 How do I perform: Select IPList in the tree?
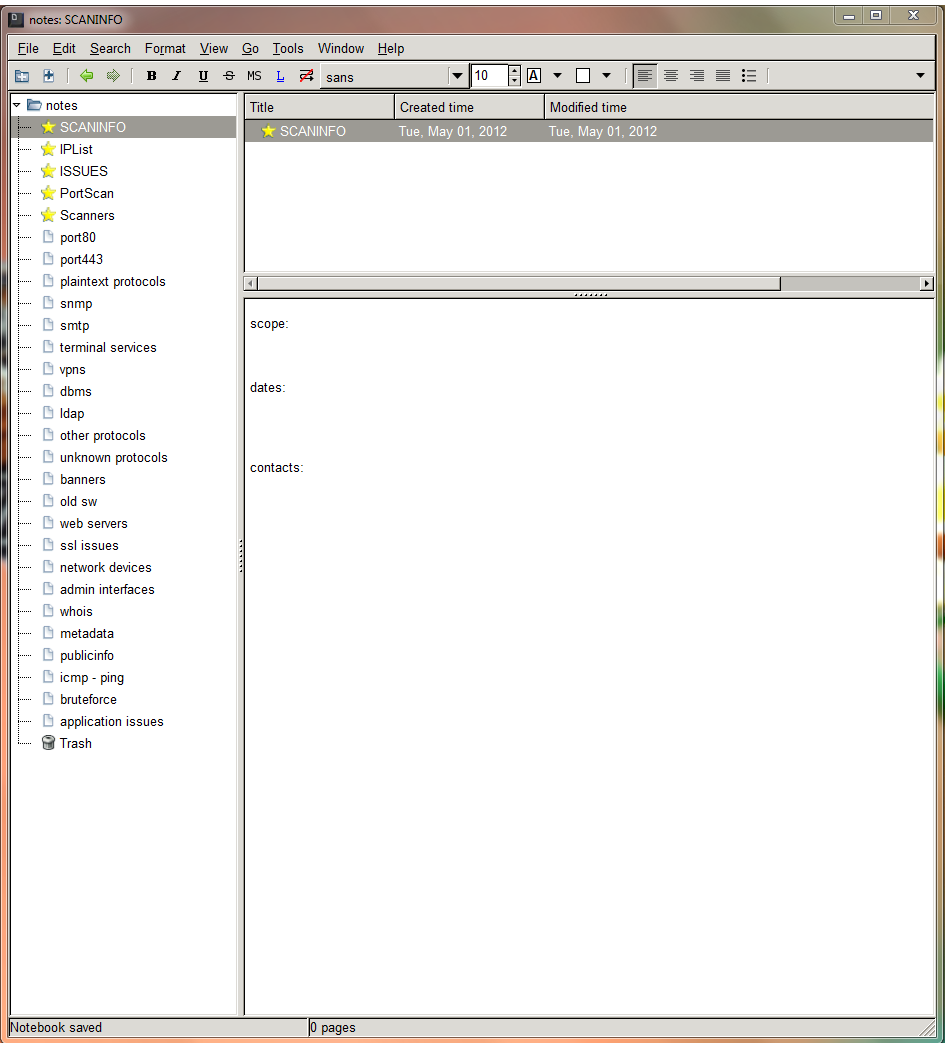pos(76,149)
